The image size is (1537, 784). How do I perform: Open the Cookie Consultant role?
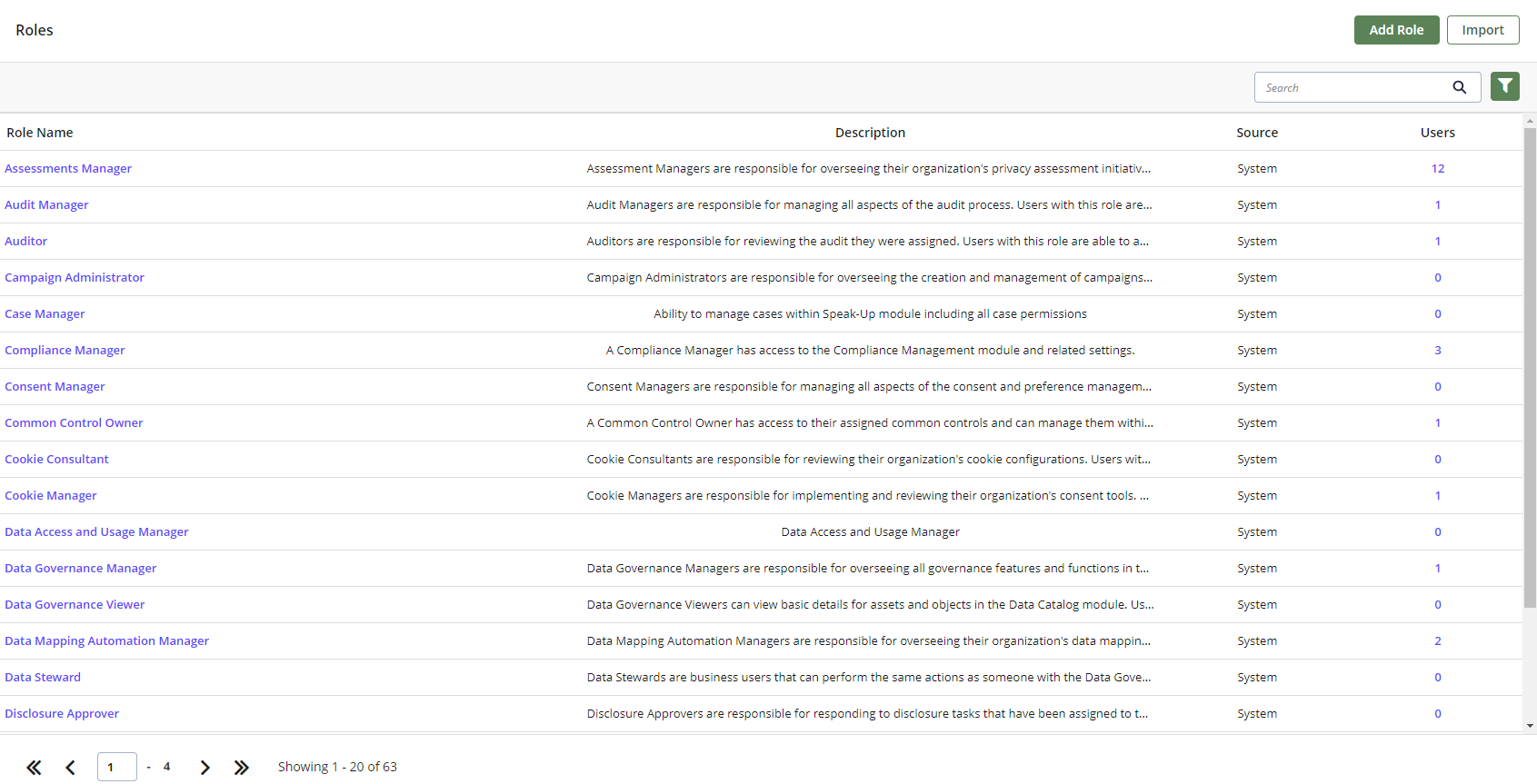56,459
